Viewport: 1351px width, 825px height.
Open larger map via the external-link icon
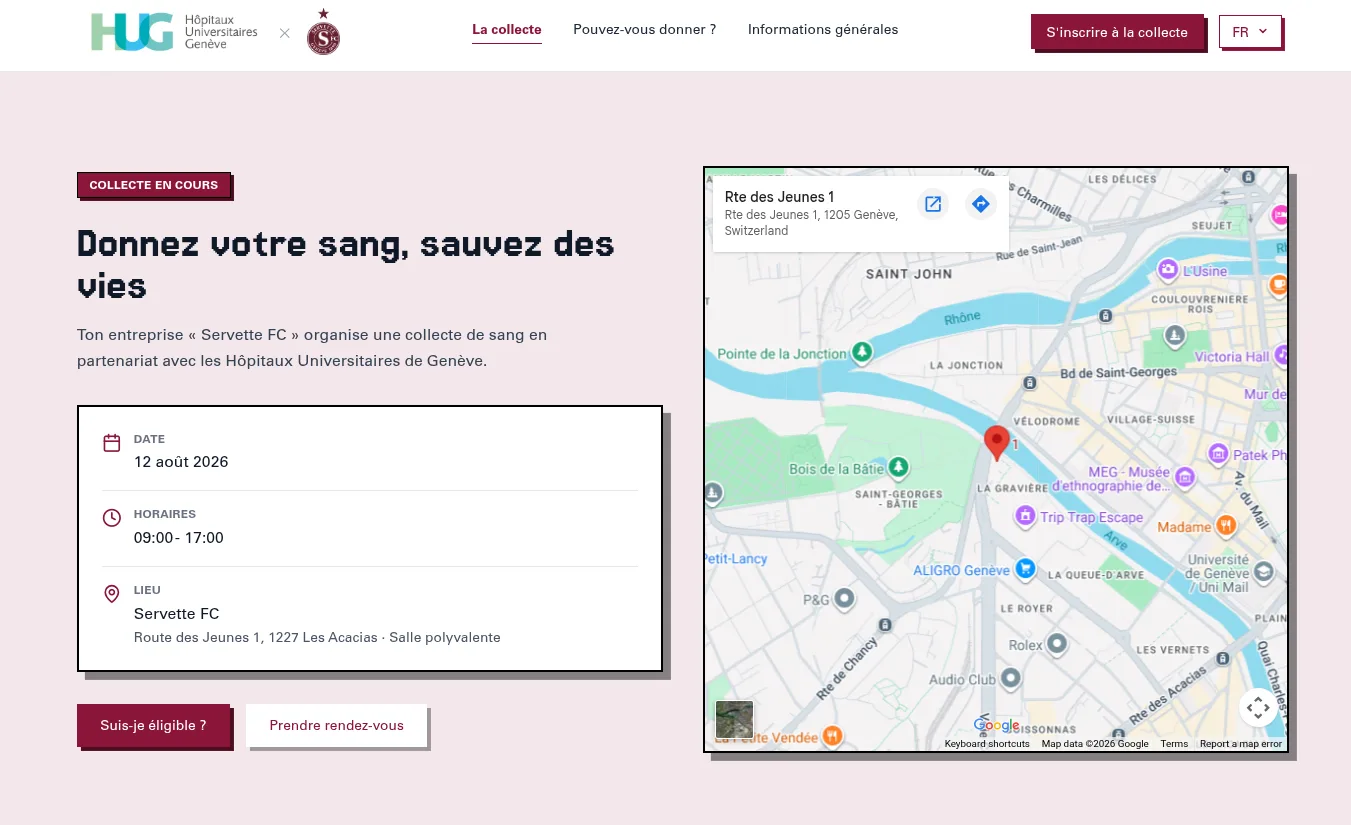click(x=933, y=204)
